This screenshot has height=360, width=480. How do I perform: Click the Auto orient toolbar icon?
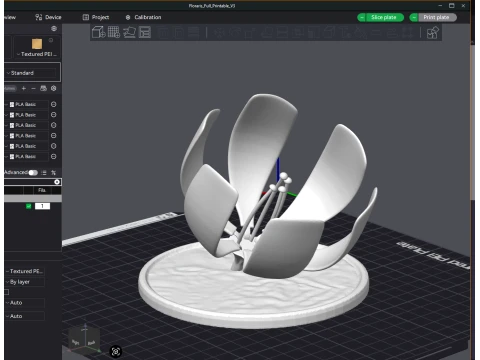tap(129, 32)
